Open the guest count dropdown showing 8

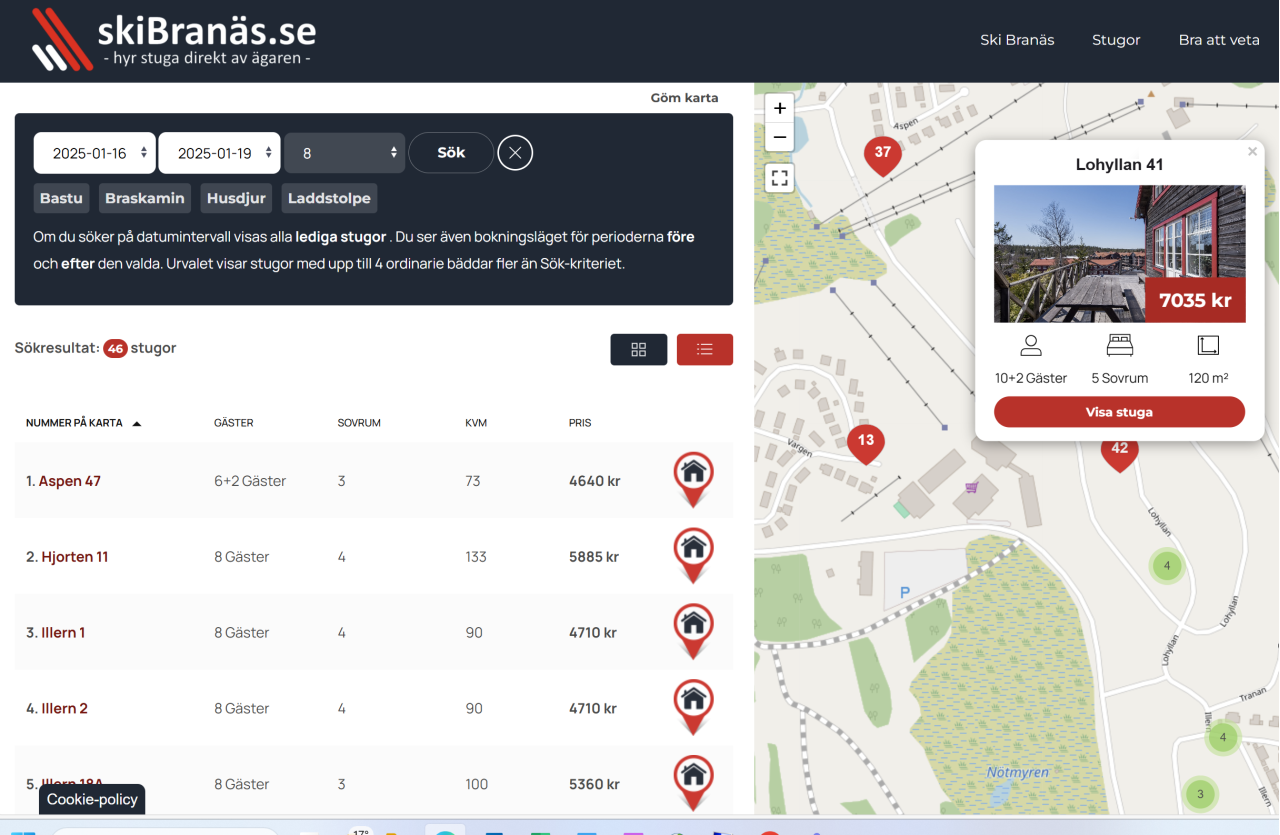tap(345, 153)
